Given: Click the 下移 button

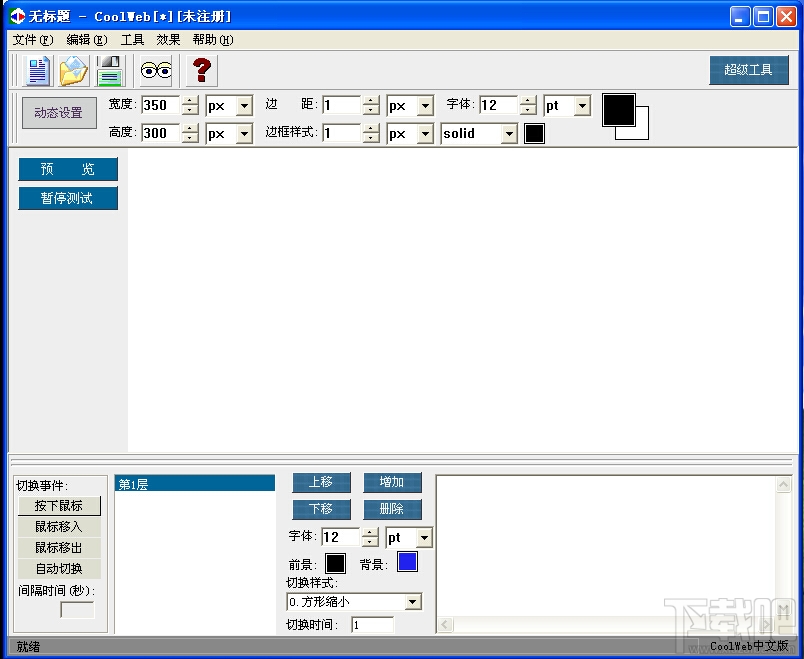Looking at the screenshot, I should pyautogui.click(x=321, y=509).
